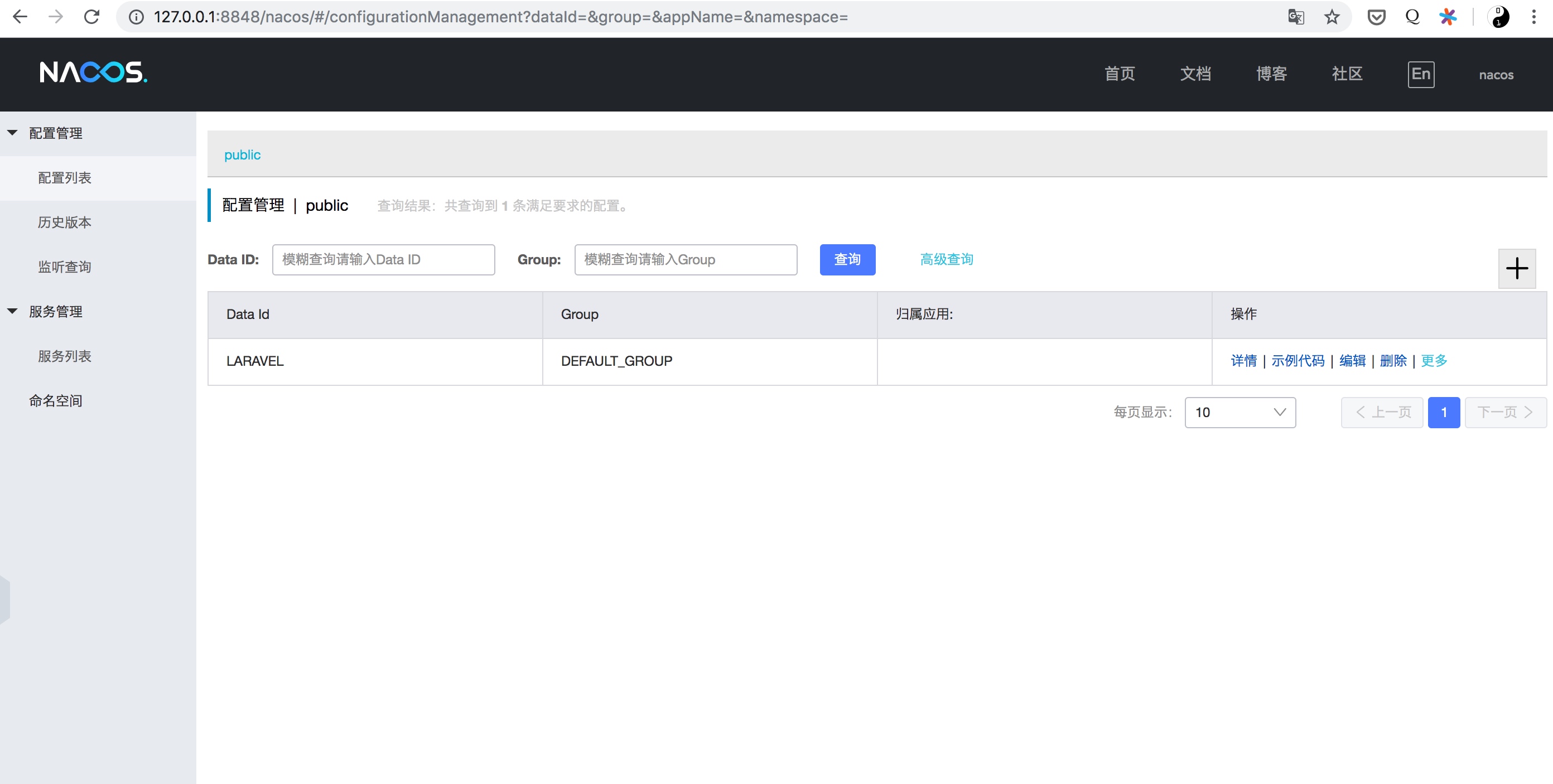Viewport: 1553px width, 784px height.
Task: Select 命名空间 in the sidebar
Action: 55,400
